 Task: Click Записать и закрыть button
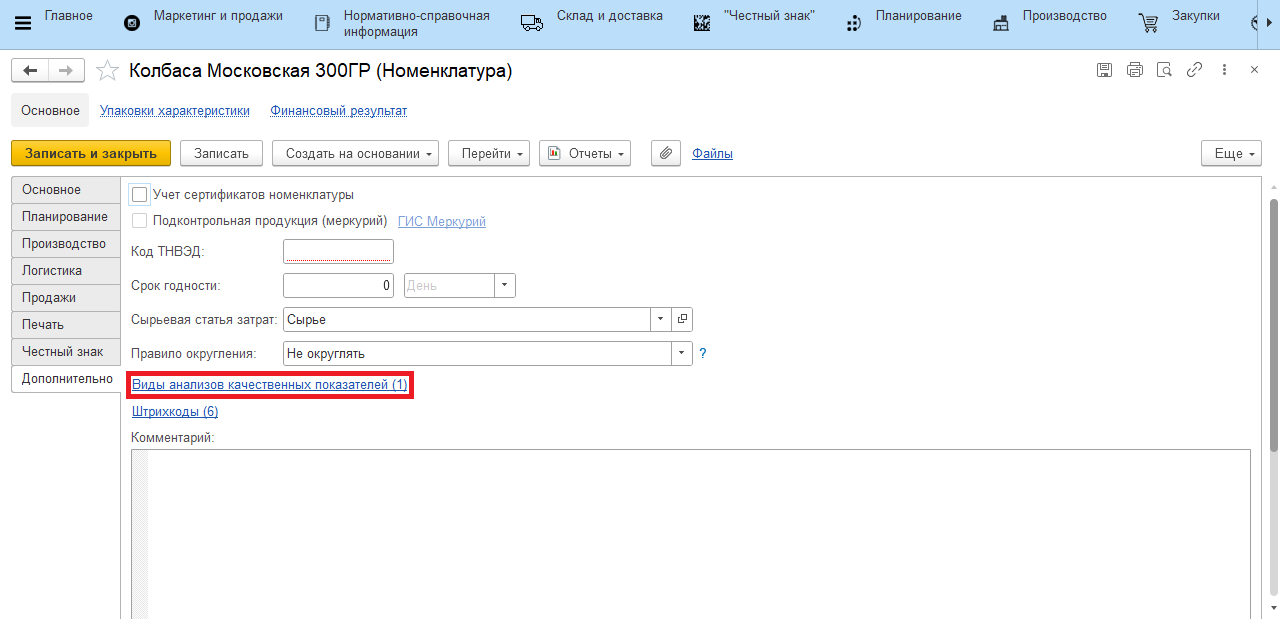pyautogui.click(x=91, y=153)
